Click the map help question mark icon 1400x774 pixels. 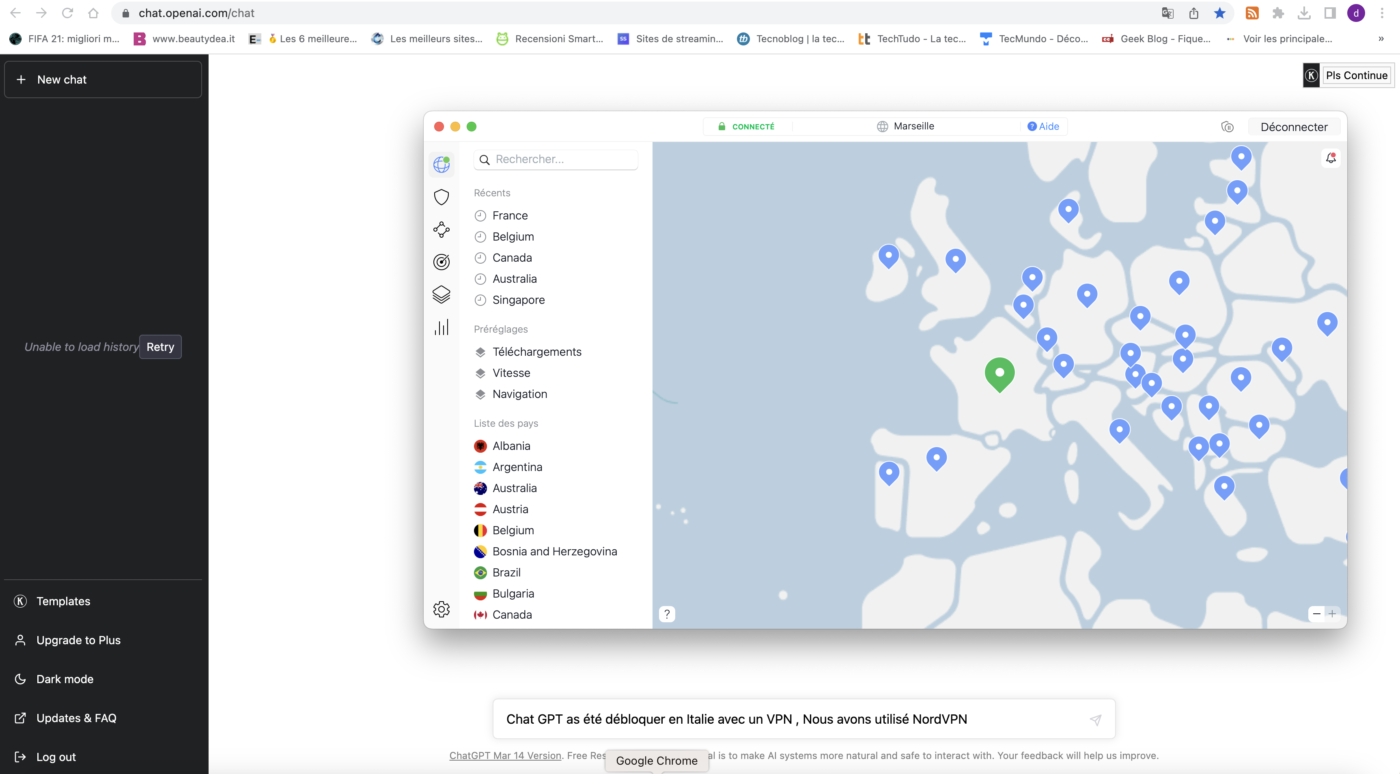click(667, 614)
